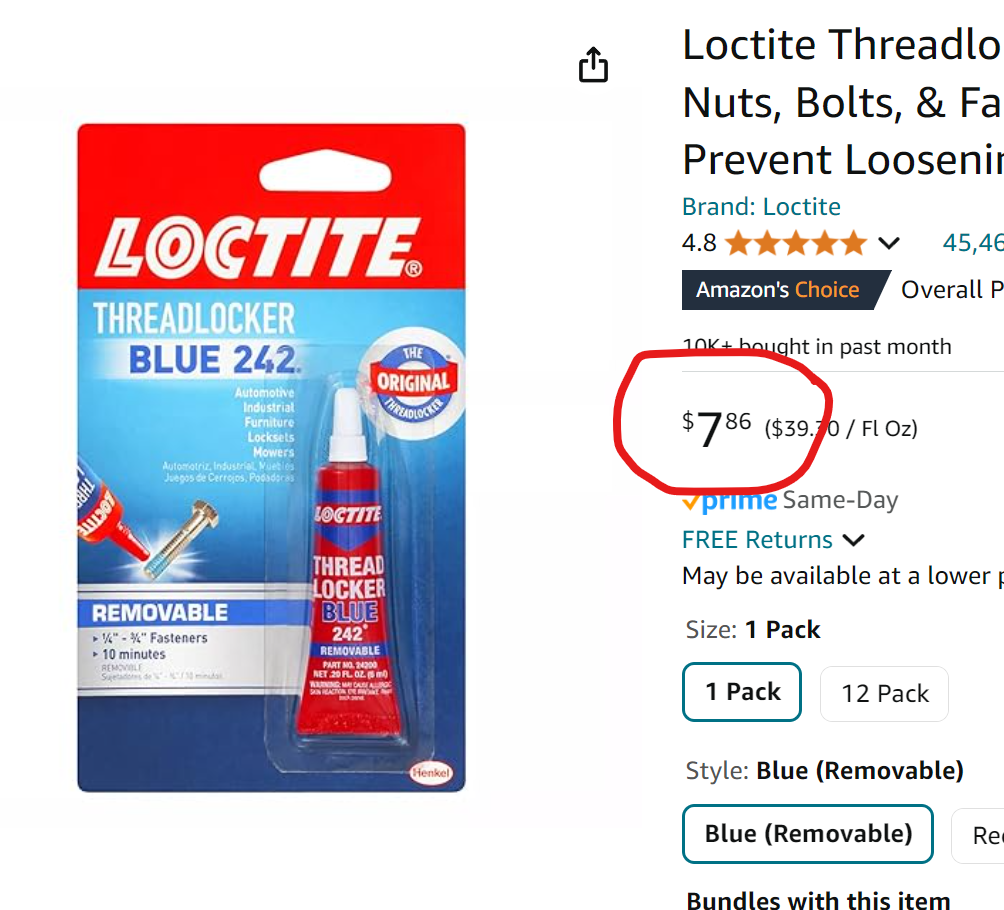
Task: Click the share icon
Action: point(593,64)
